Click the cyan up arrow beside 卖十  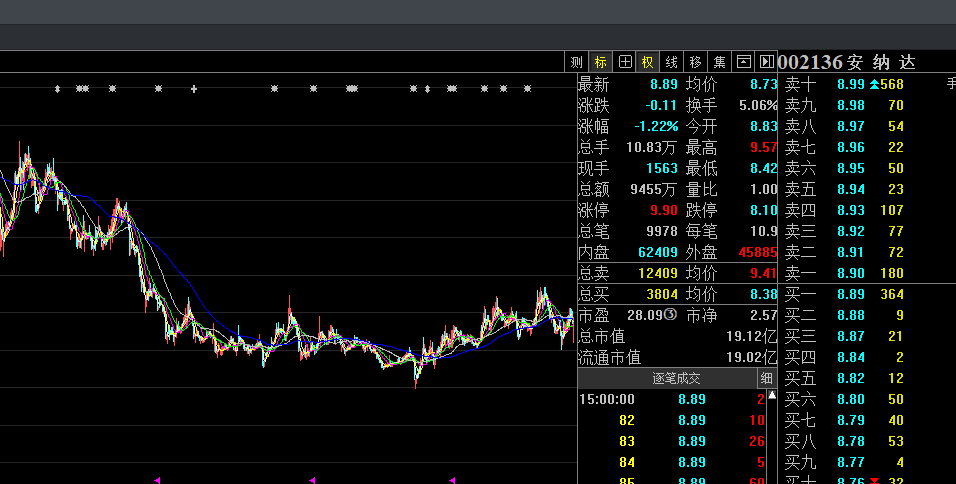tap(874, 84)
